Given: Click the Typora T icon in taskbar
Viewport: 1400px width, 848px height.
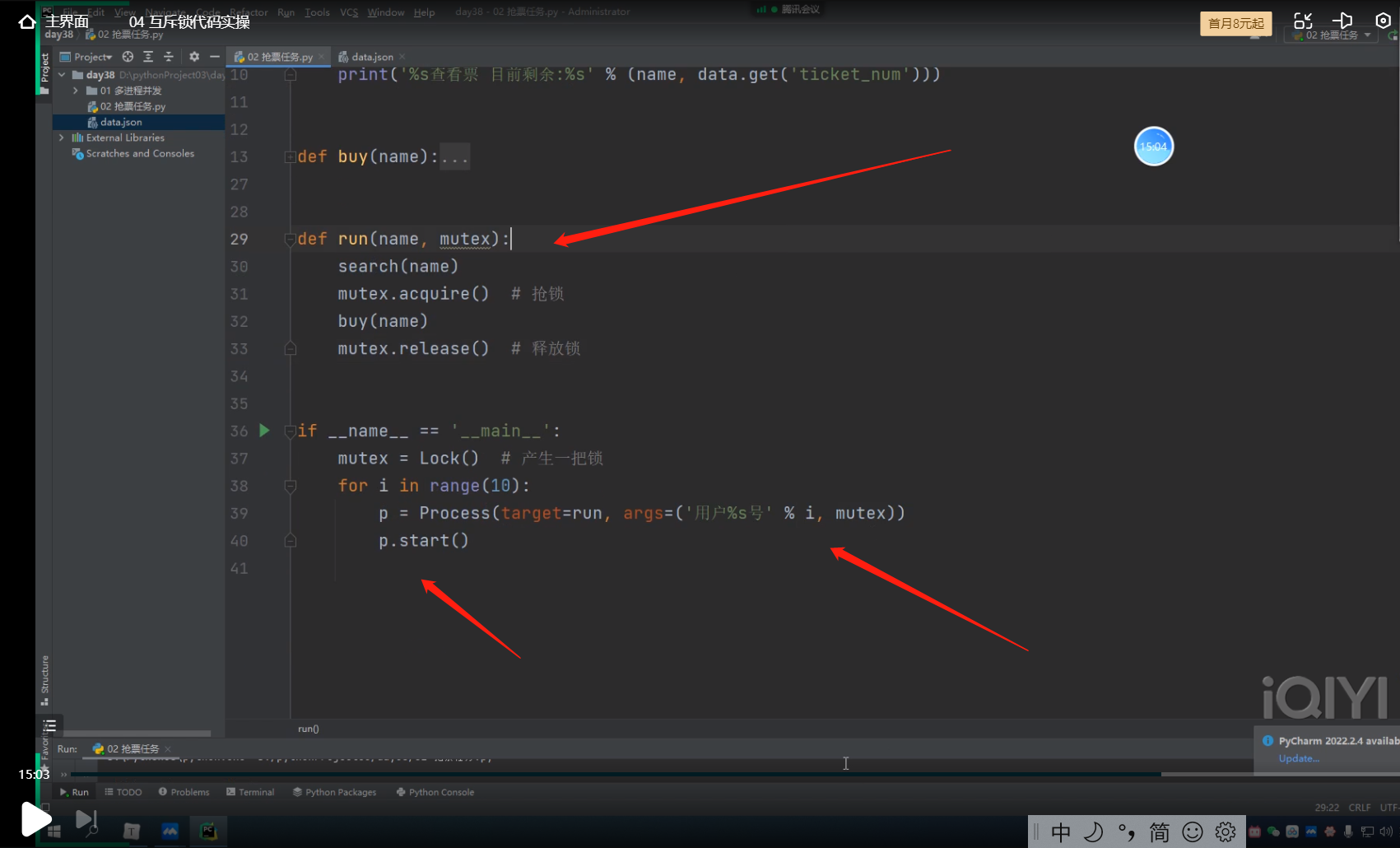Looking at the screenshot, I should tap(132, 832).
